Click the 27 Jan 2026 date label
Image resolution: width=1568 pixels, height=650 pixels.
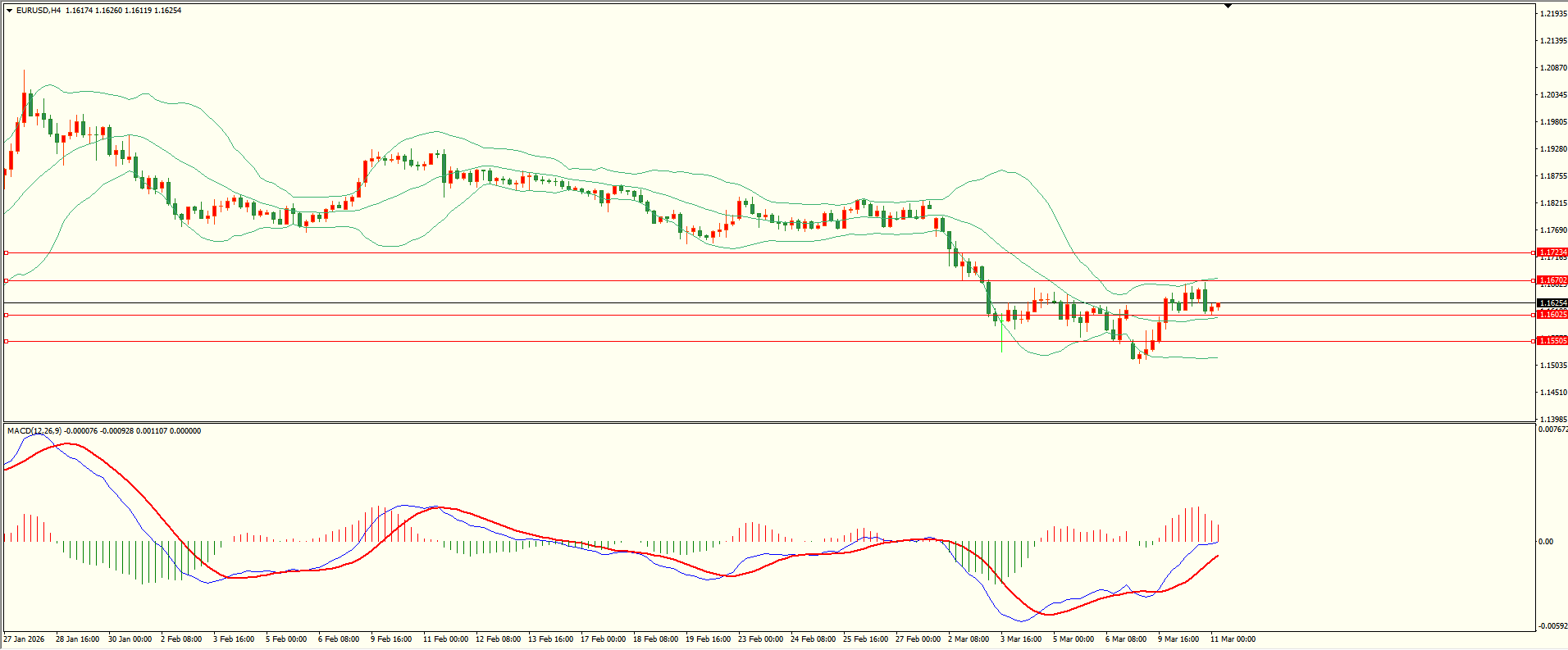[x=25, y=639]
